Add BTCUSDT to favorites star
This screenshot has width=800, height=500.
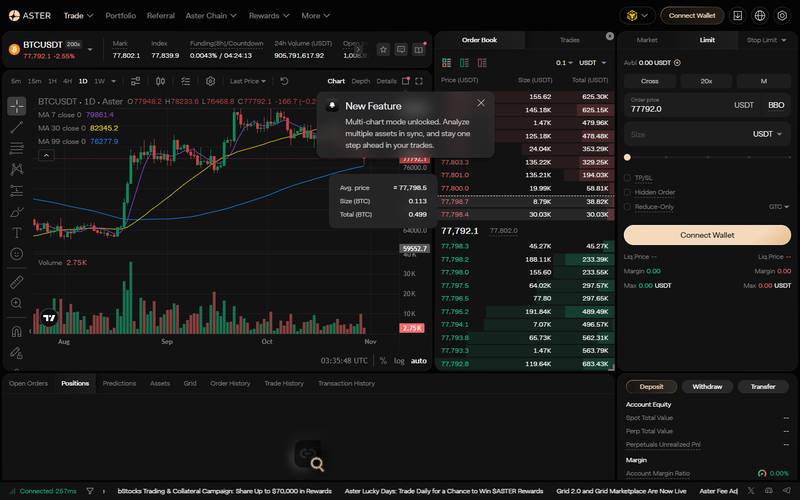(x=383, y=49)
